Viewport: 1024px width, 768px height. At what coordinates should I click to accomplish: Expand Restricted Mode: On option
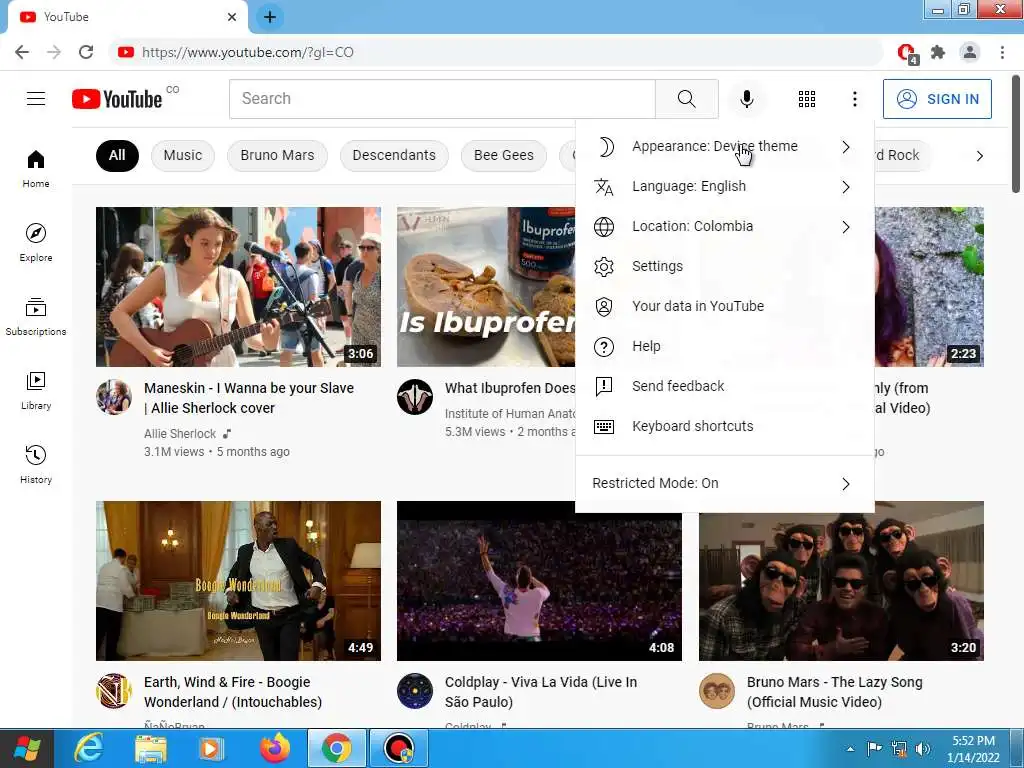[x=724, y=483]
